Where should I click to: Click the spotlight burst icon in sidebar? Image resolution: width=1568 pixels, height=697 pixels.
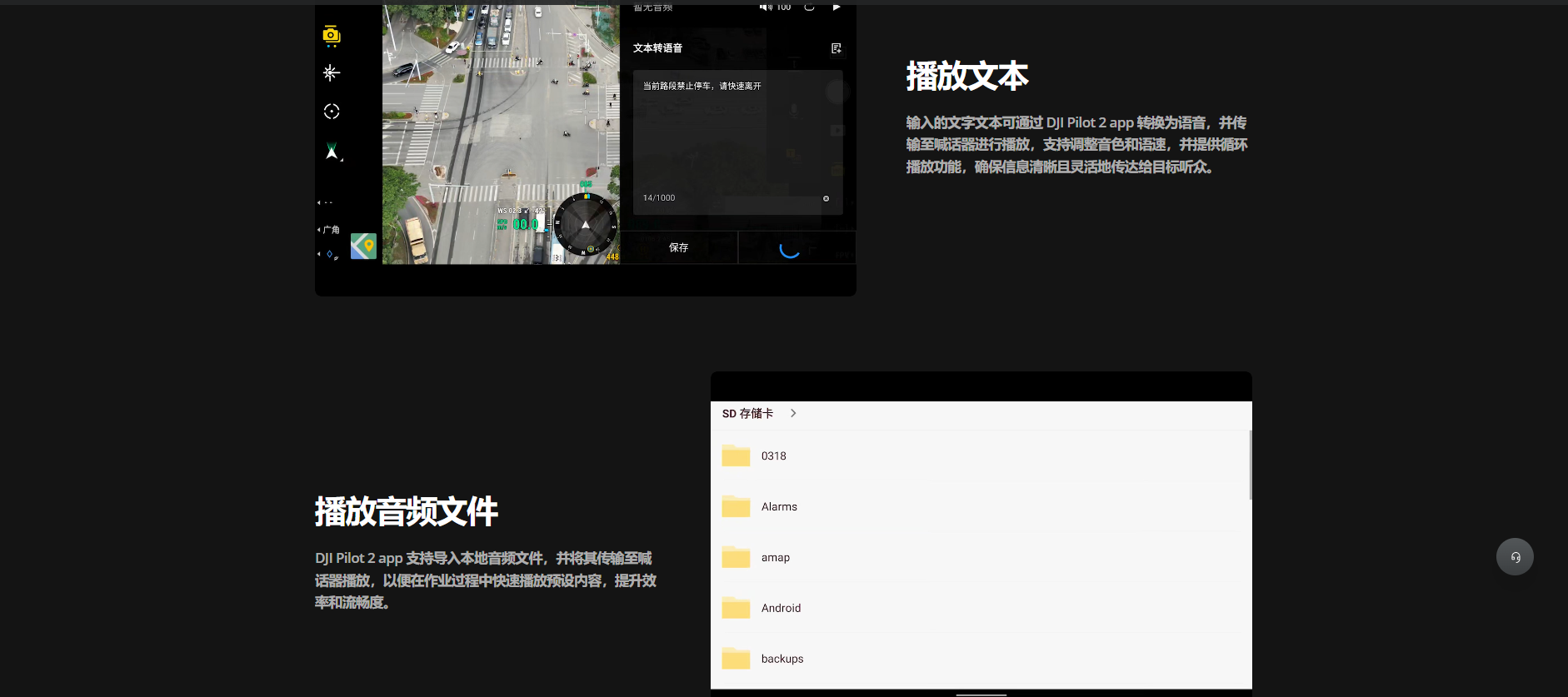(x=332, y=73)
